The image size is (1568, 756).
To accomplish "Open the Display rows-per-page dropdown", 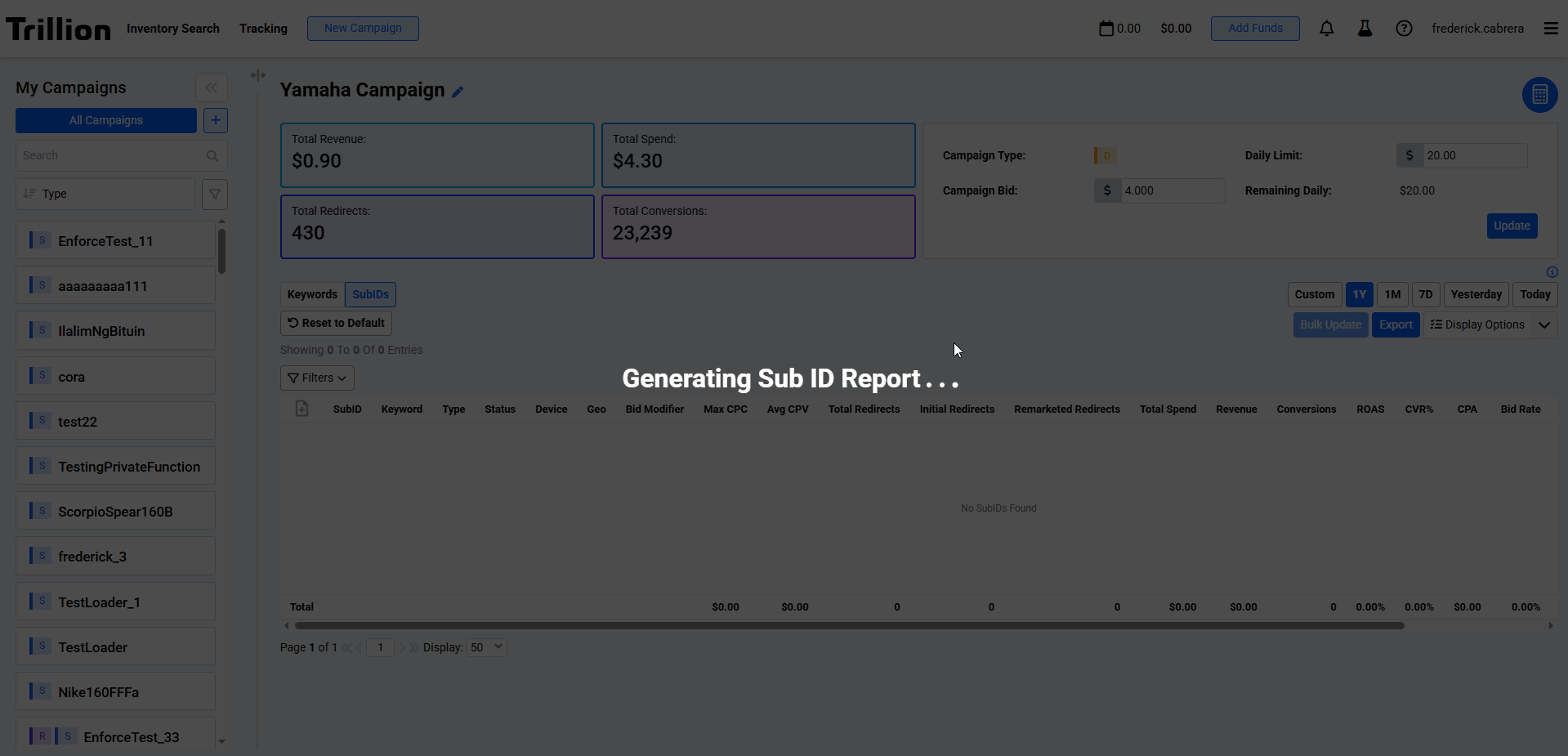I will point(487,647).
